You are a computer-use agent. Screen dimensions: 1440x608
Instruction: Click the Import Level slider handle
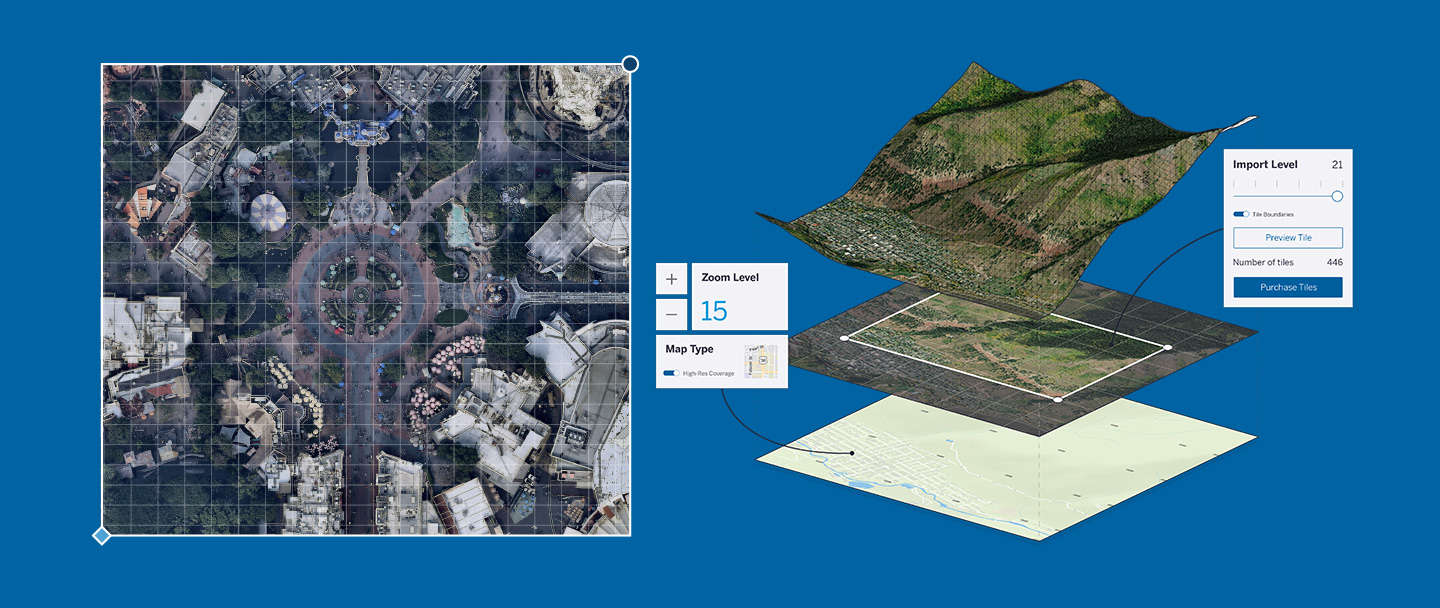[1337, 196]
